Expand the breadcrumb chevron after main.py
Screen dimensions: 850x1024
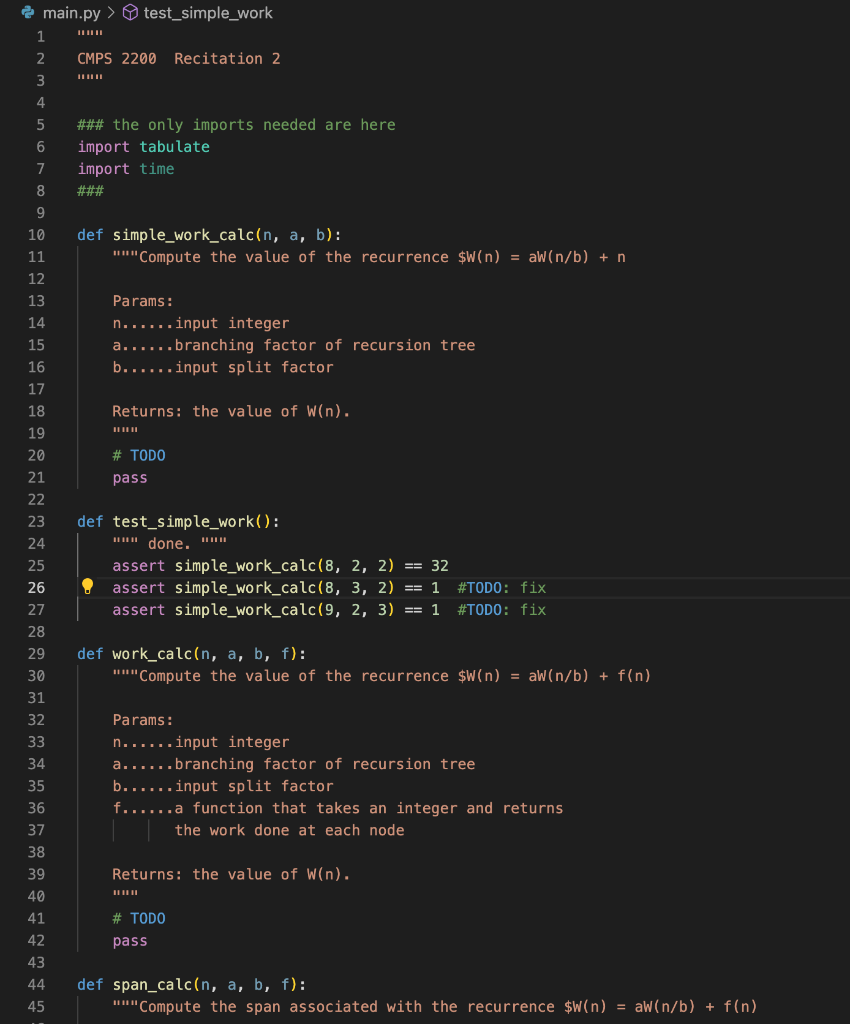(112, 12)
